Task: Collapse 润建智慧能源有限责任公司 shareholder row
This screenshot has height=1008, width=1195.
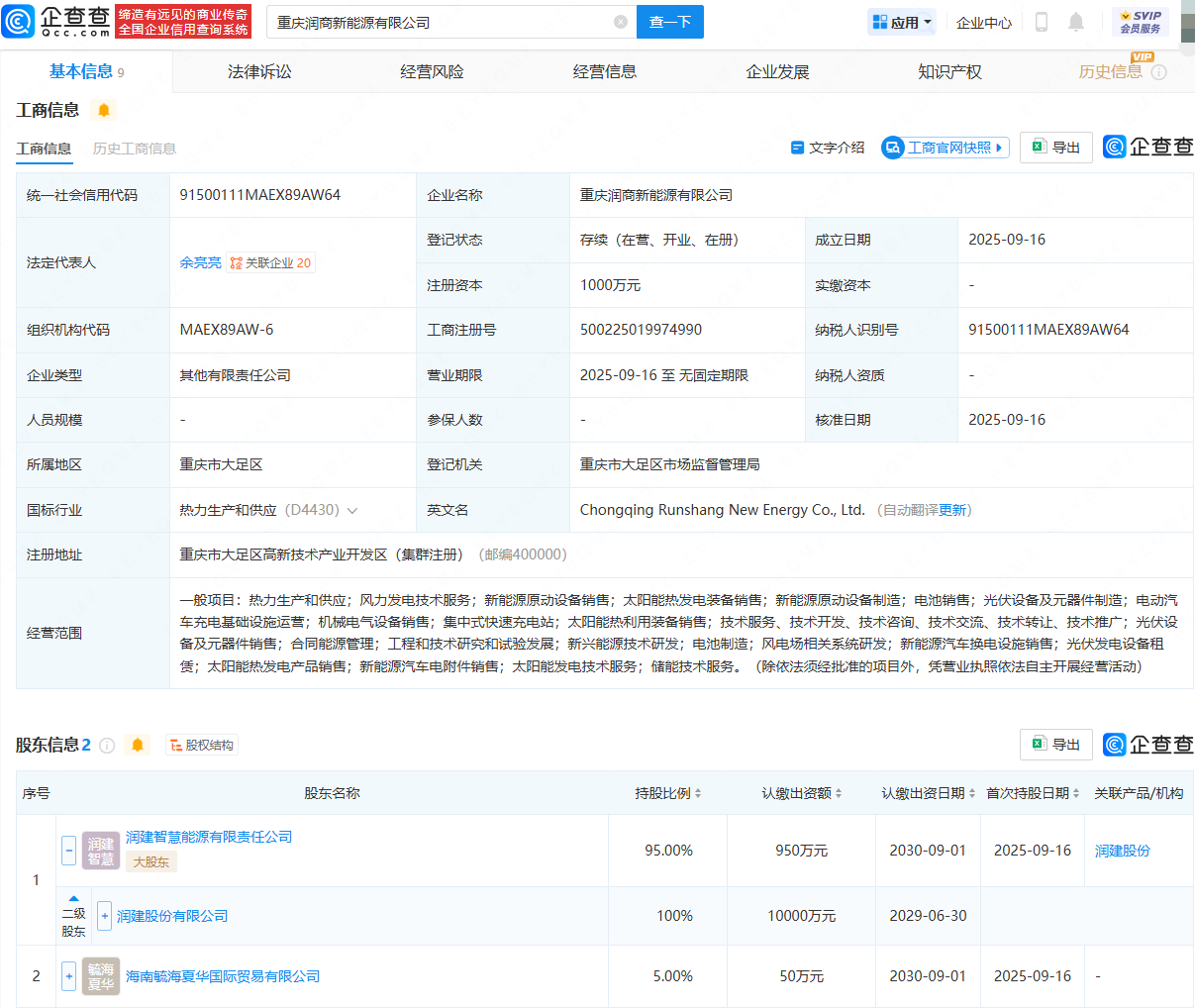Action: click(x=69, y=850)
